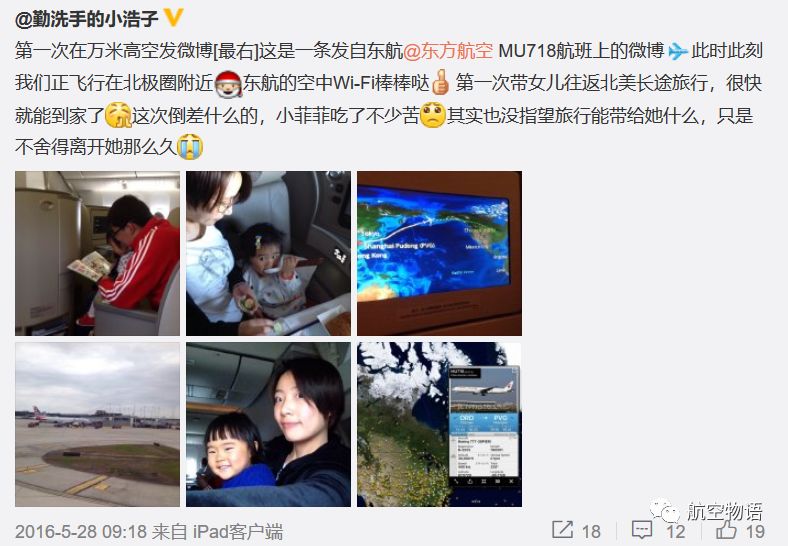Click the 2016-5-28 09:18 timestamp
The image size is (788, 546).
80,531
